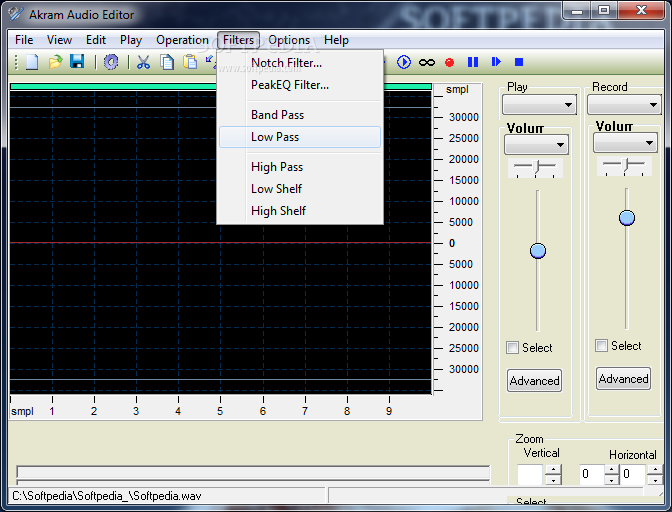Click the Save floppy disk icon
The width and height of the screenshot is (672, 512).
78,62
